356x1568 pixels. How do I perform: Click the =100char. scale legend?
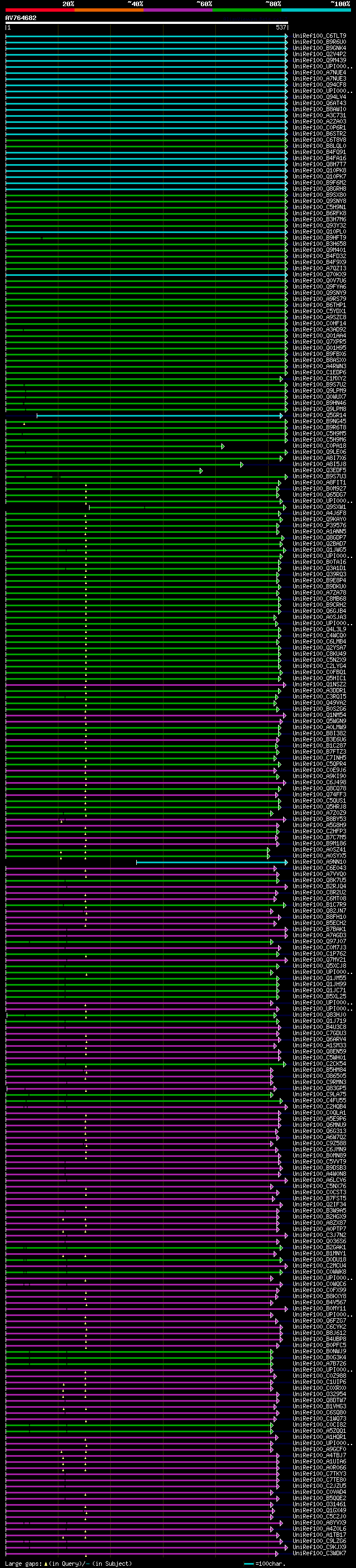[x=264, y=1563]
